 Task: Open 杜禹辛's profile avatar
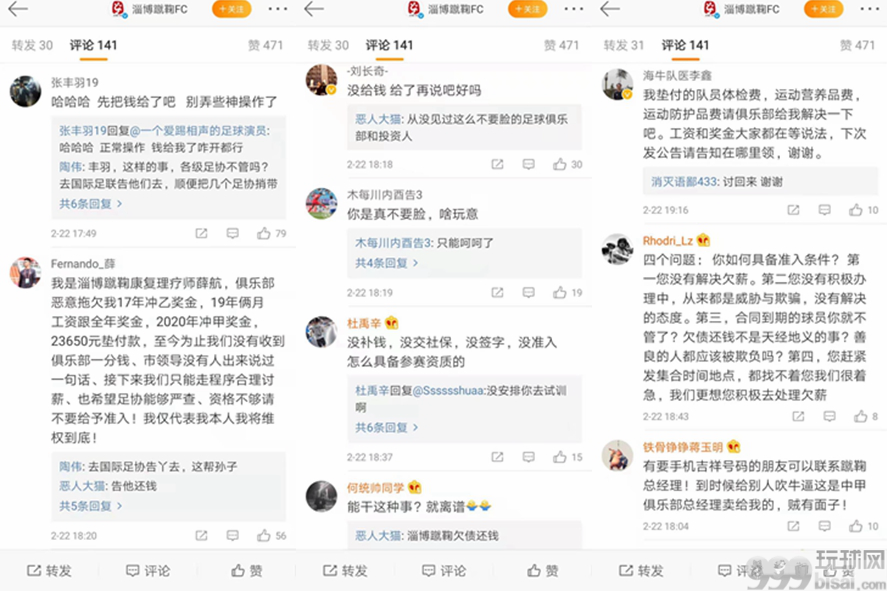pyautogui.click(x=321, y=331)
